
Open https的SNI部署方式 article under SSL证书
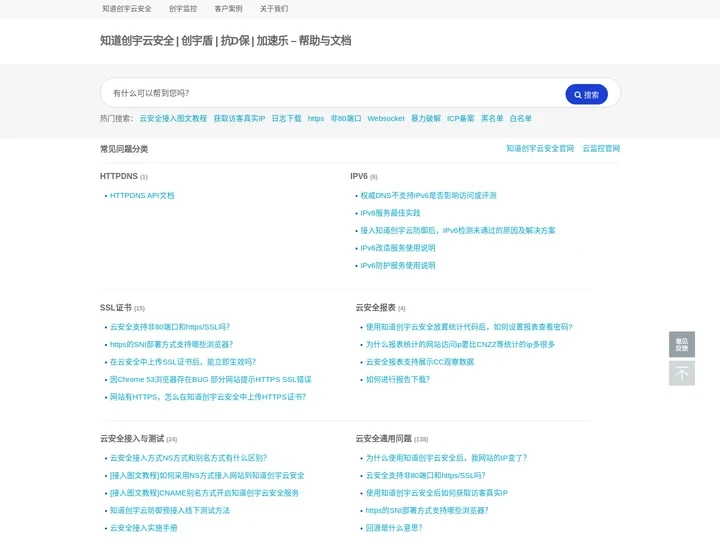[x=171, y=344]
